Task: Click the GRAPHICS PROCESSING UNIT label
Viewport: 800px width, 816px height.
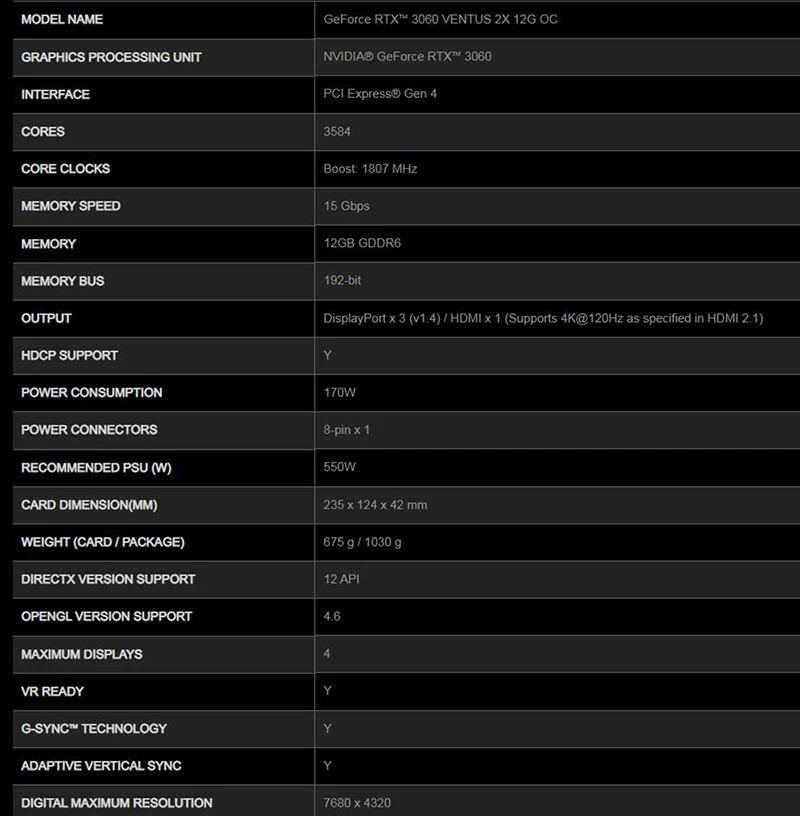Action: pyautogui.click(x=111, y=57)
